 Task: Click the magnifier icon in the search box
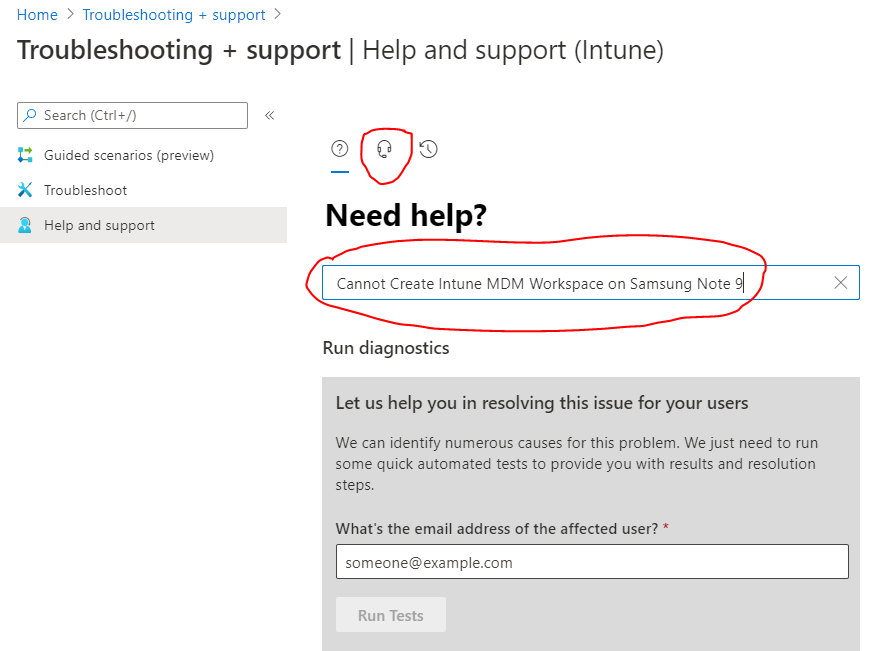[x=30, y=115]
